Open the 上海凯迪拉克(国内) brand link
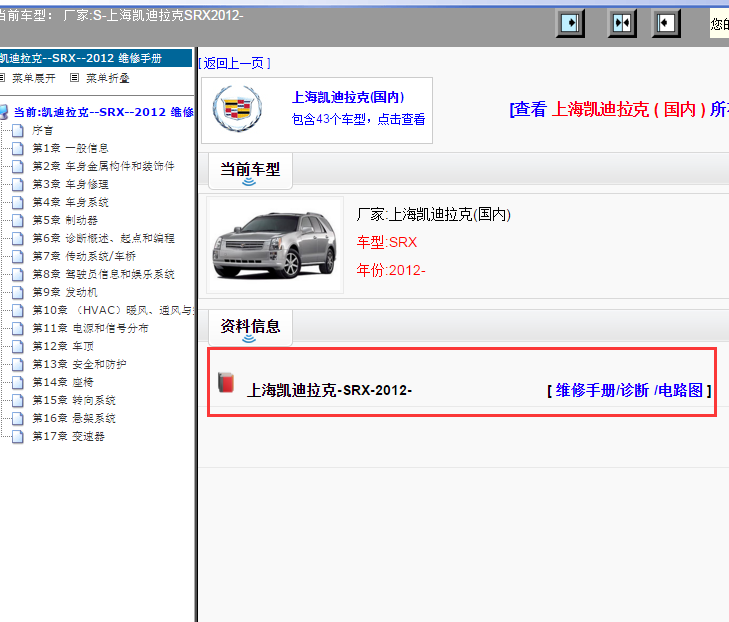This screenshot has height=622, width=729. 348,97
